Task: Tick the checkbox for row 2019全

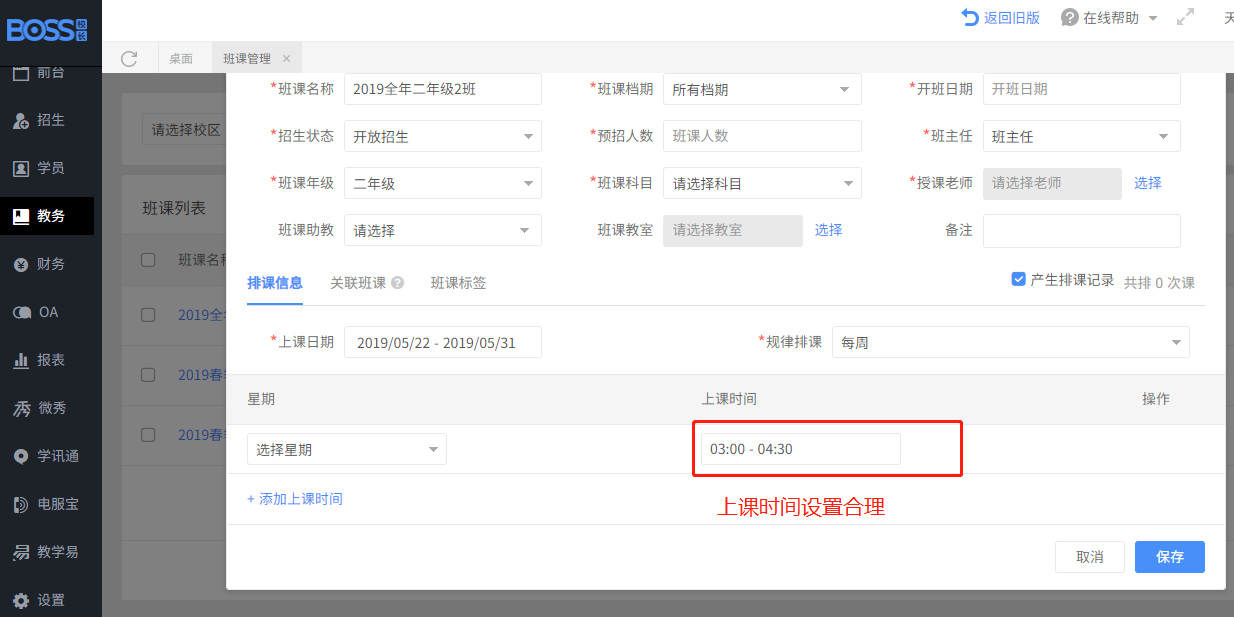Action: [148, 314]
